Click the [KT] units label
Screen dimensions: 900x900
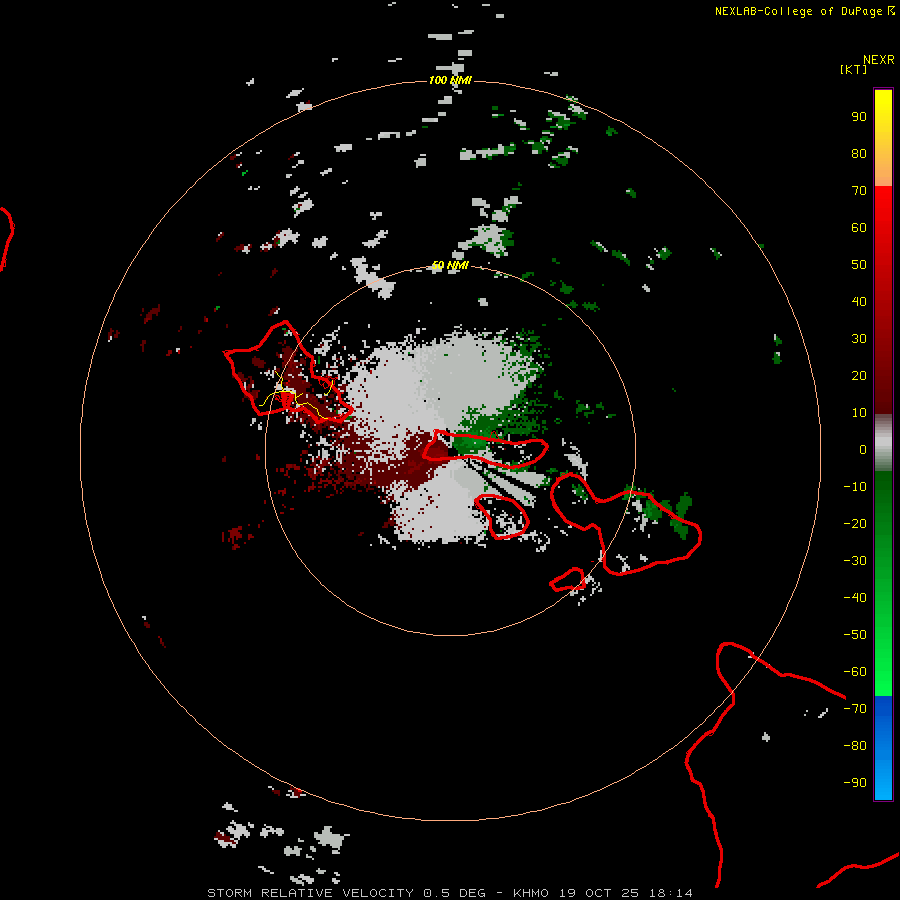pyautogui.click(x=854, y=69)
